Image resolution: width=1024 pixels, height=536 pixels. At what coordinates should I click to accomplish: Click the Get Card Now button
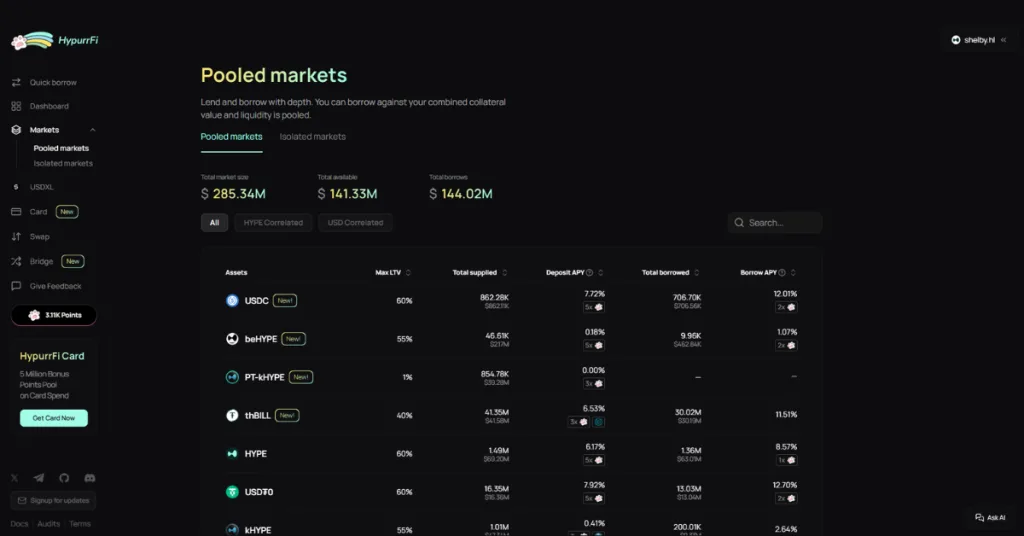(x=54, y=418)
